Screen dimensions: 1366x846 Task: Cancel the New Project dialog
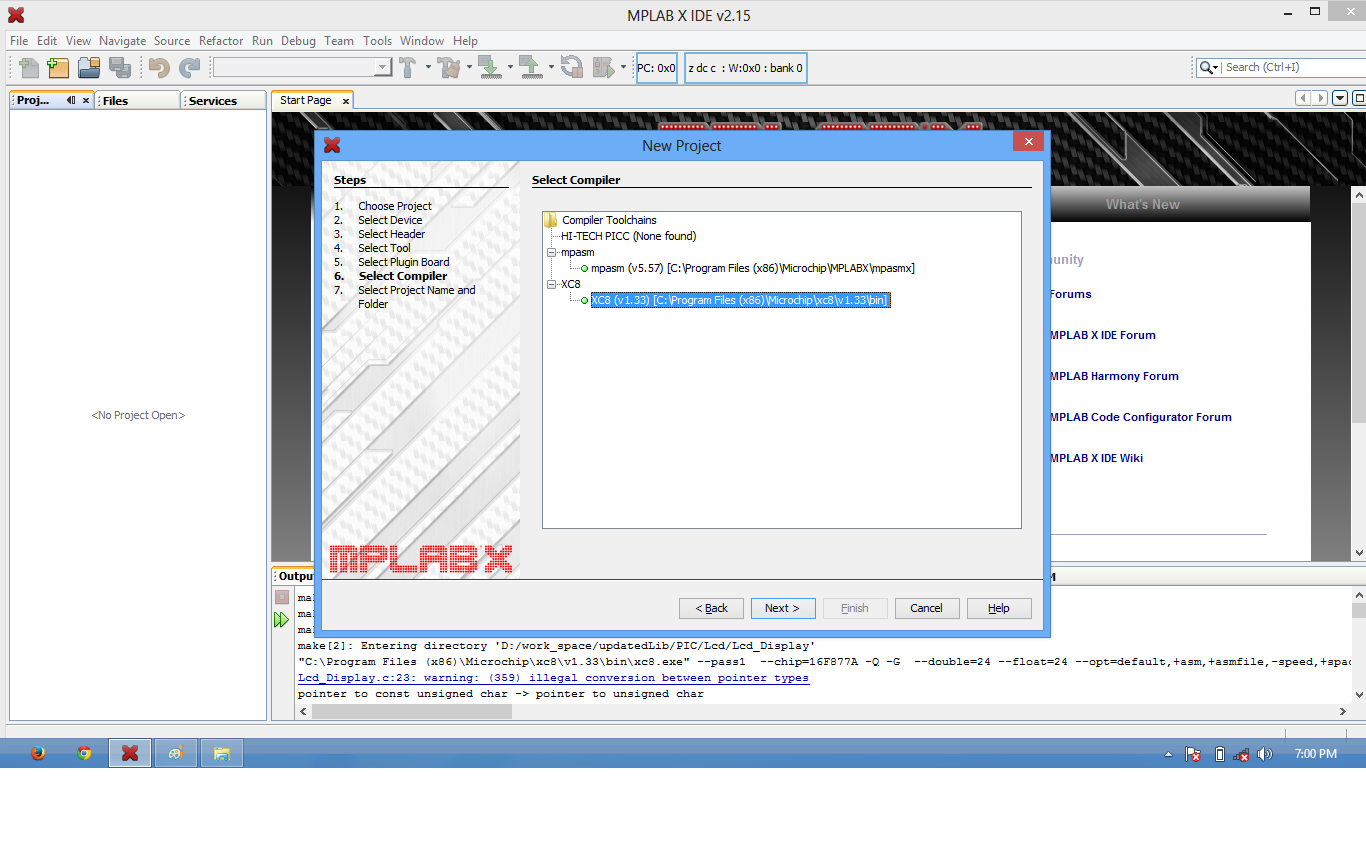point(927,608)
